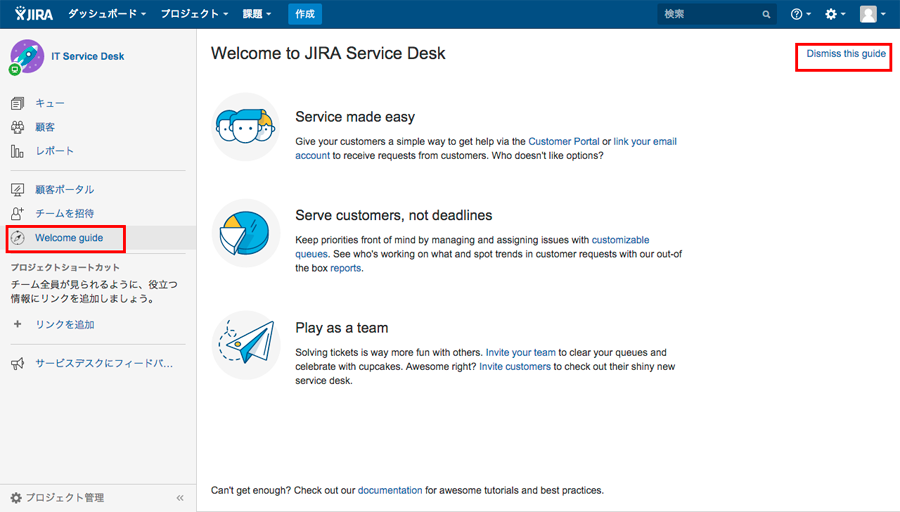Click the magnifier search icon
Image resolution: width=900 pixels, height=512 pixels.
pos(766,14)
